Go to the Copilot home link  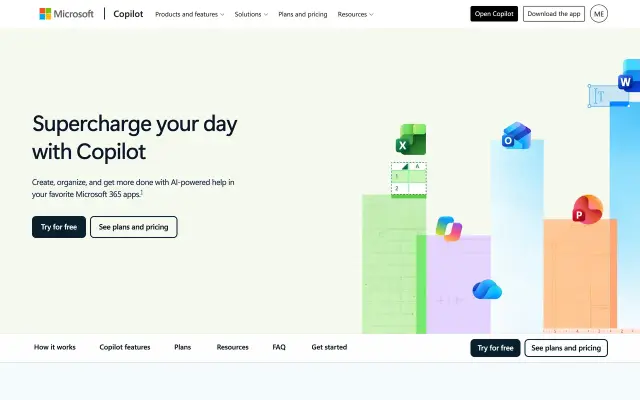128,14
